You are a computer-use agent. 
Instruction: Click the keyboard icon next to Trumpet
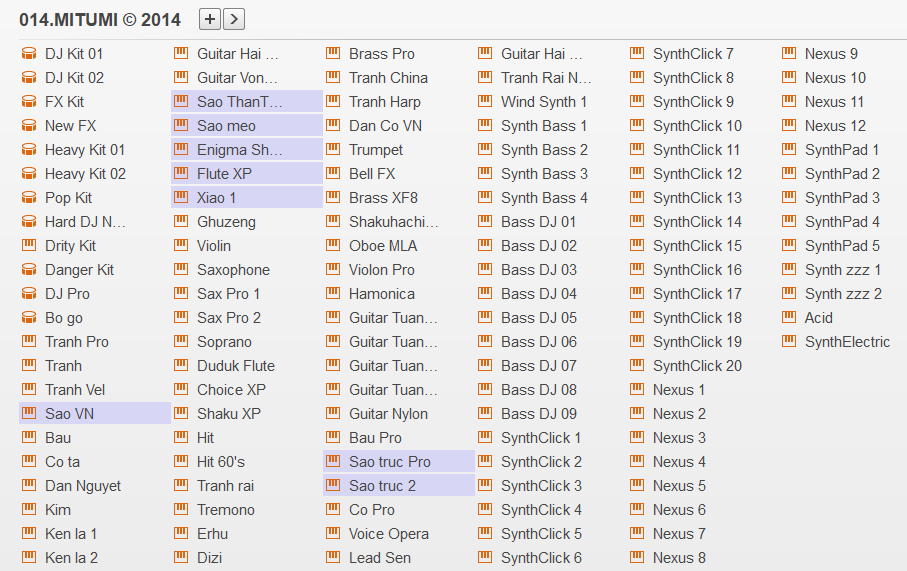[333, 150]
